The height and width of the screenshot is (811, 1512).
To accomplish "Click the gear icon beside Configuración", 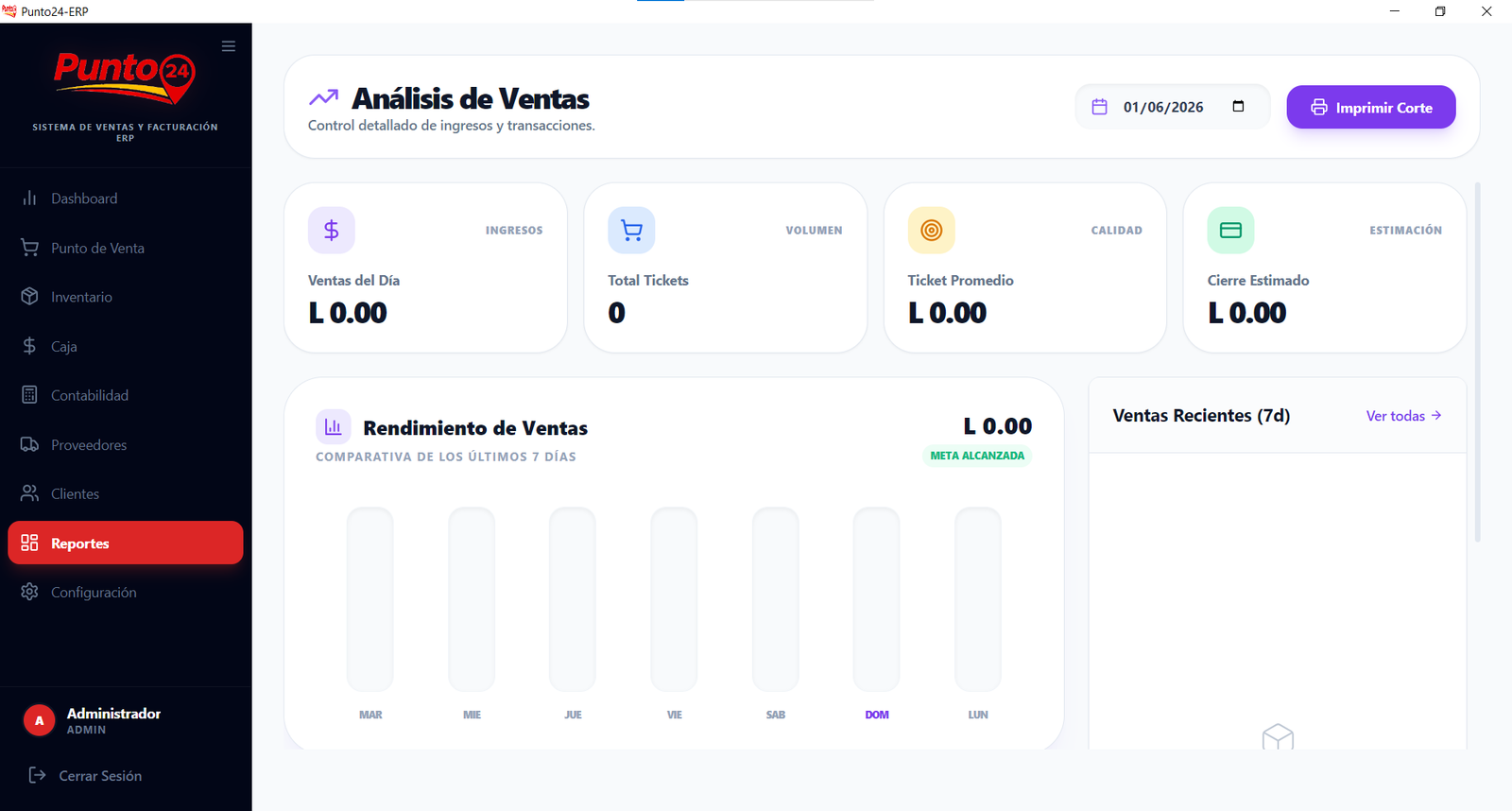I will (x=30, y=592).
